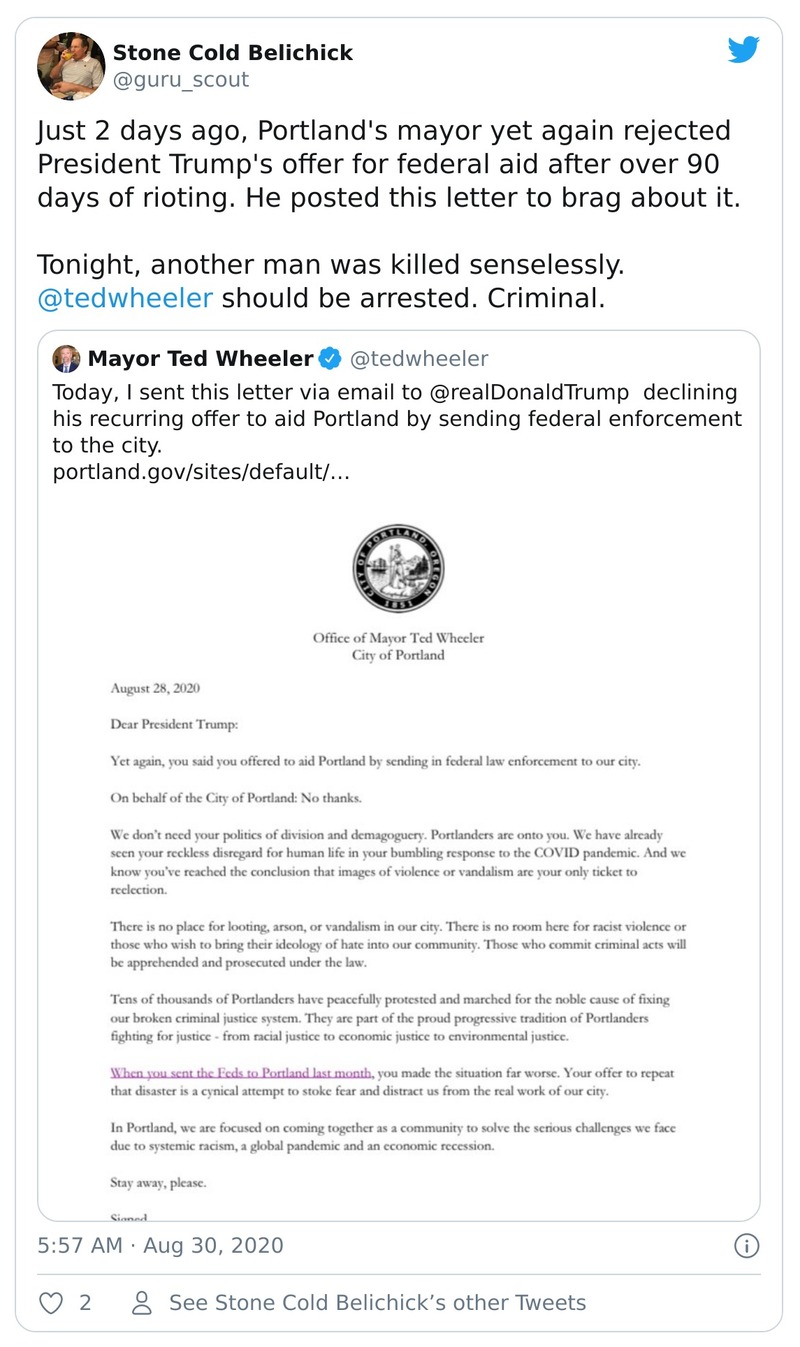Click the City of Portland seal
The height and width of the screenshot is (1347, 800).
398,570
